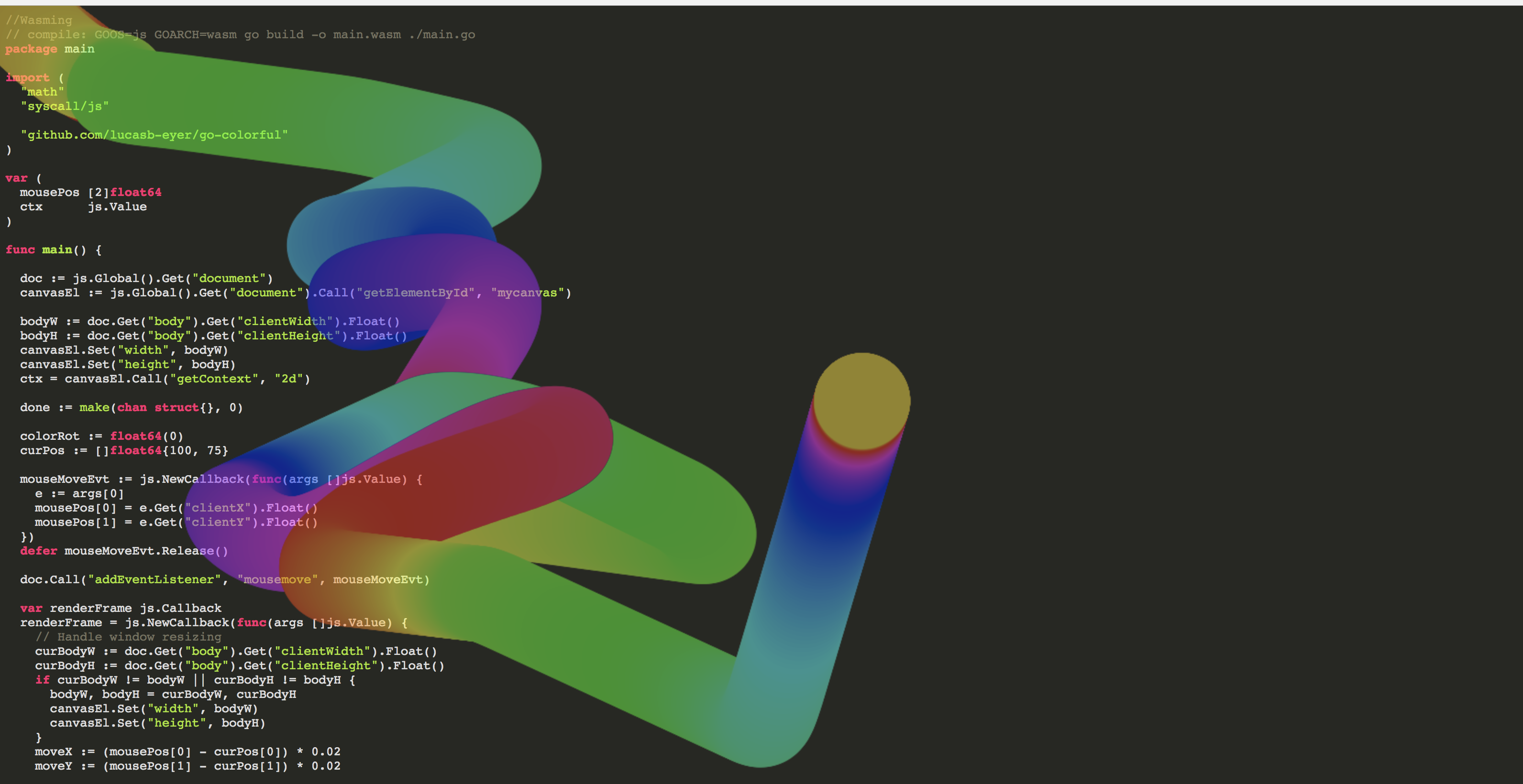Click the 'addEventListener' string in doc.Call
This screenshot has width=1523, height=784.
154,579
